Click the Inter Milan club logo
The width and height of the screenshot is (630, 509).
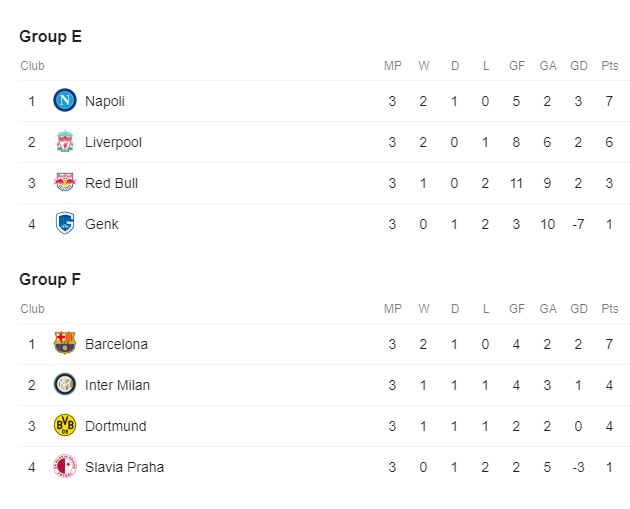coord(65,384)
